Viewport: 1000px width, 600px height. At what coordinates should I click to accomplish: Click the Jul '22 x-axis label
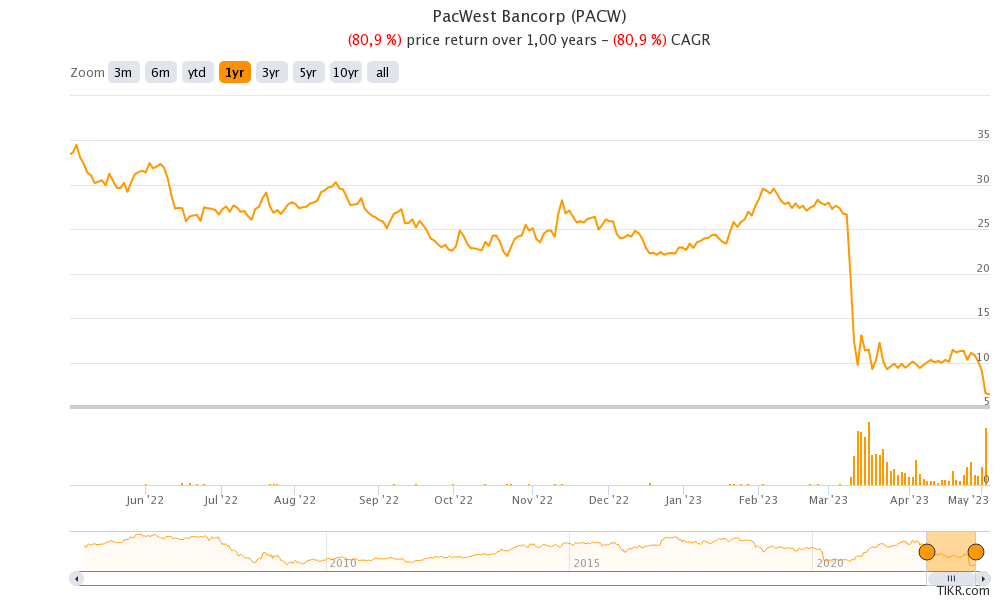click(221, 500)
